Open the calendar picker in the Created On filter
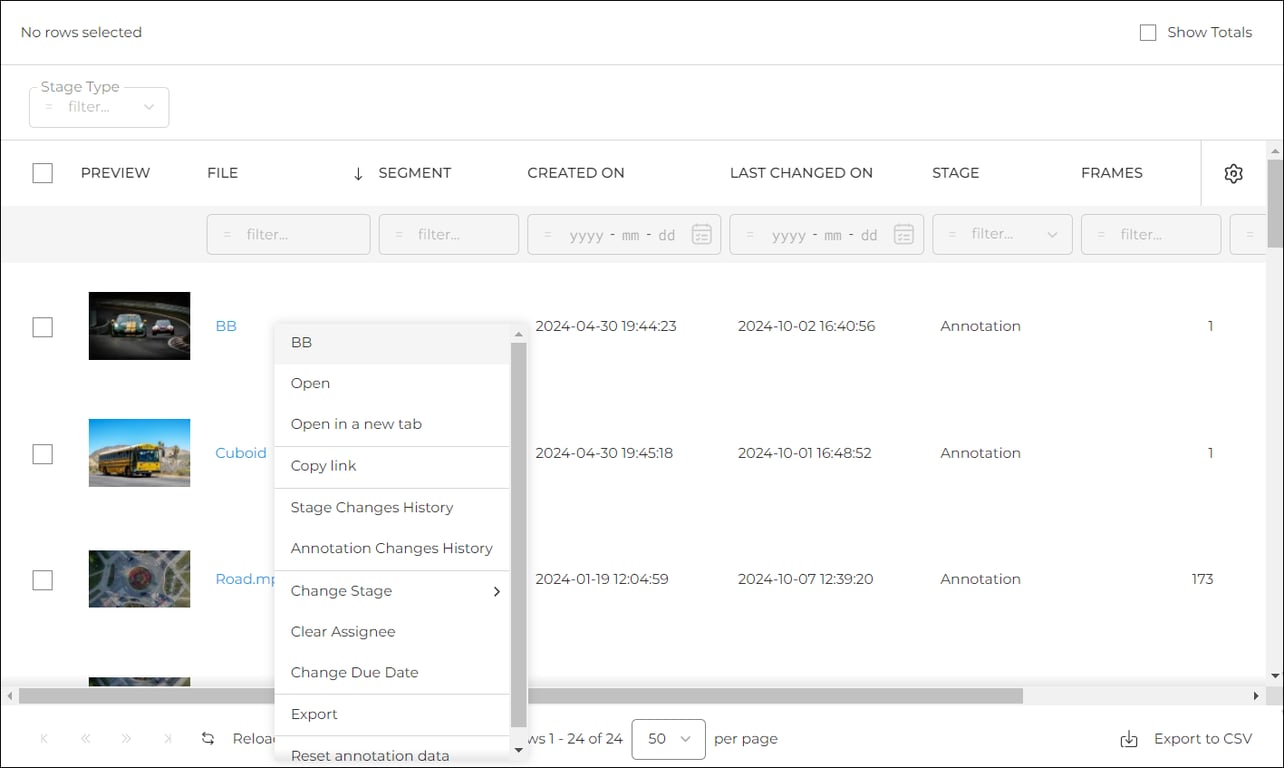This screenshot has width=1284, height=768. point(700,234)
